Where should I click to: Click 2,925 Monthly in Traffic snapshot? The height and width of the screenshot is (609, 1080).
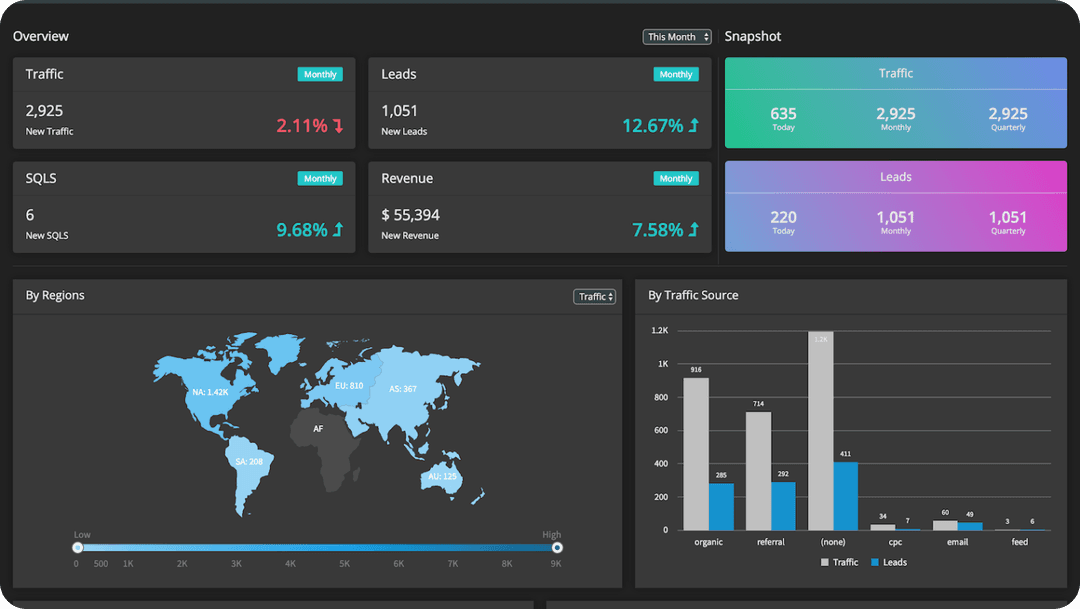895,118
